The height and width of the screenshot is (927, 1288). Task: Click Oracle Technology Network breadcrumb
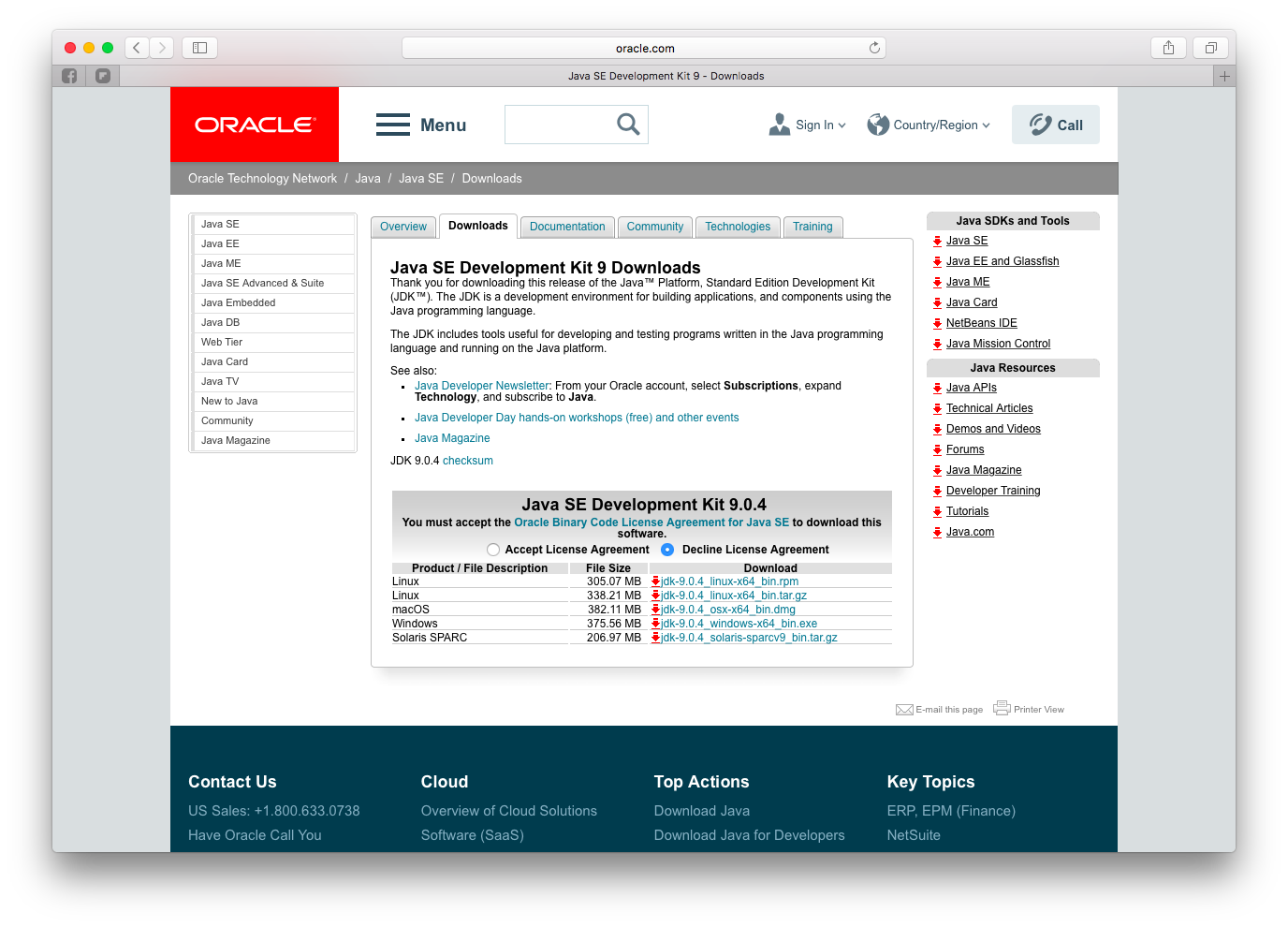262,178
